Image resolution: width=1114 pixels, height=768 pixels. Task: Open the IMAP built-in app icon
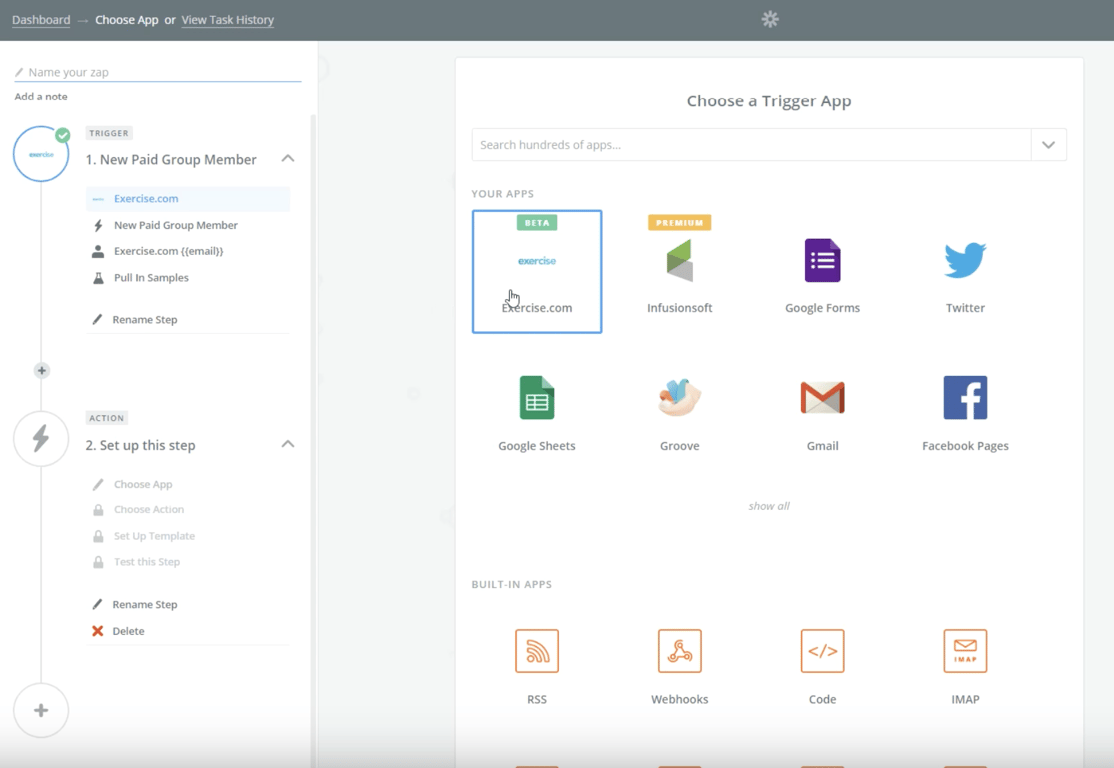[x=965, y=651]
